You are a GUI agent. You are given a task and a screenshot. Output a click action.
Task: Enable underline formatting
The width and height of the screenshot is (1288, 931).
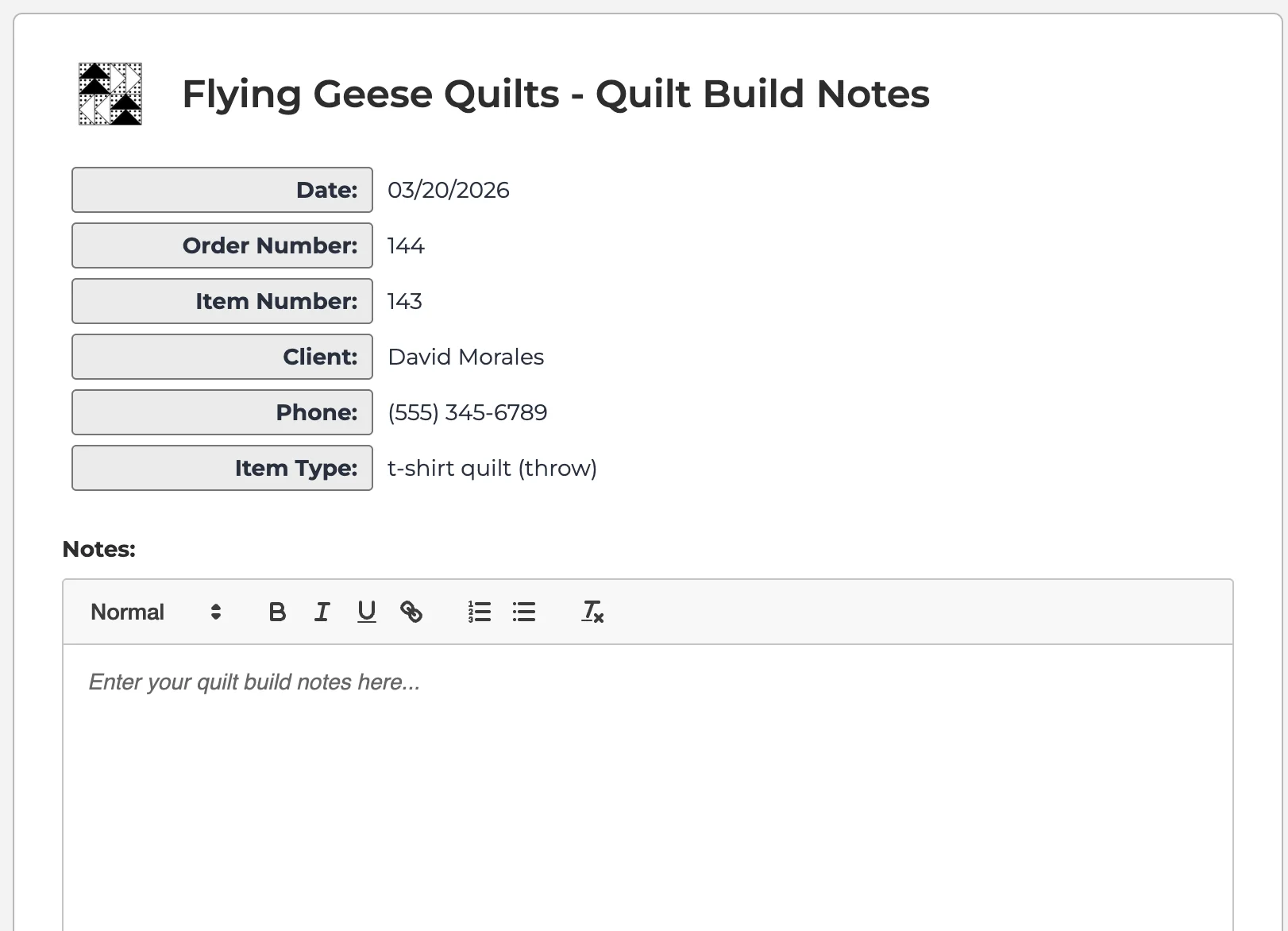point(366,612)
